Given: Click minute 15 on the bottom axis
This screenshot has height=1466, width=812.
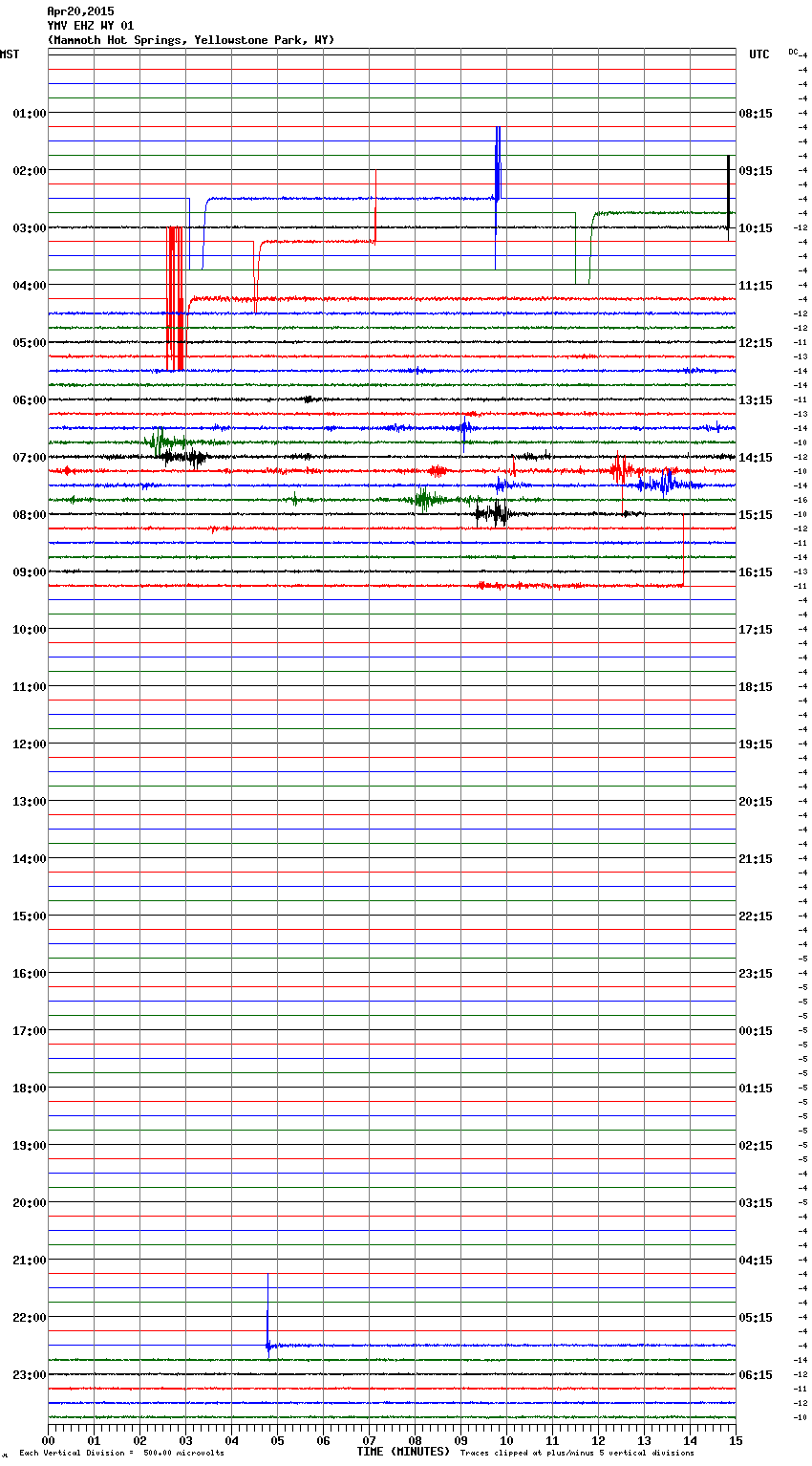Looking at the screenshot, I should pyautogui.click(x=736, y=1440).
